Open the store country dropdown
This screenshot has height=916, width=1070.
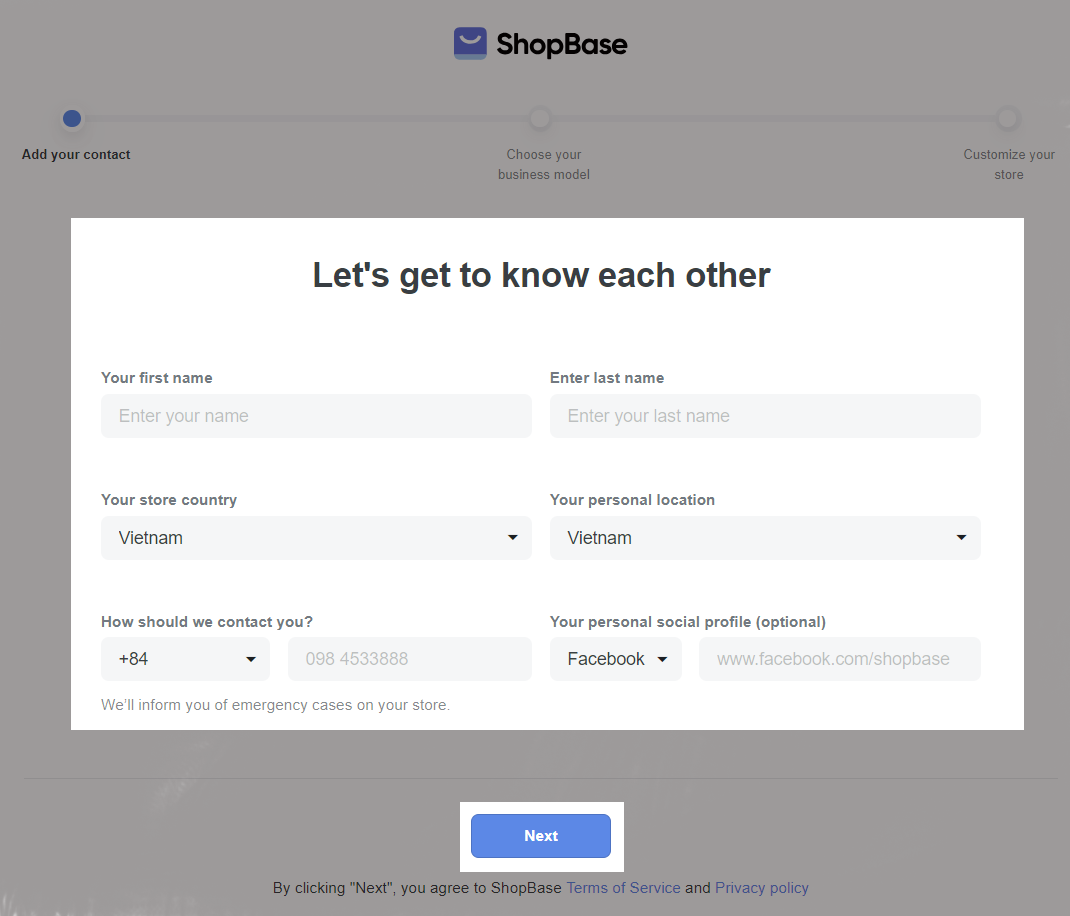tap(316, 538)
